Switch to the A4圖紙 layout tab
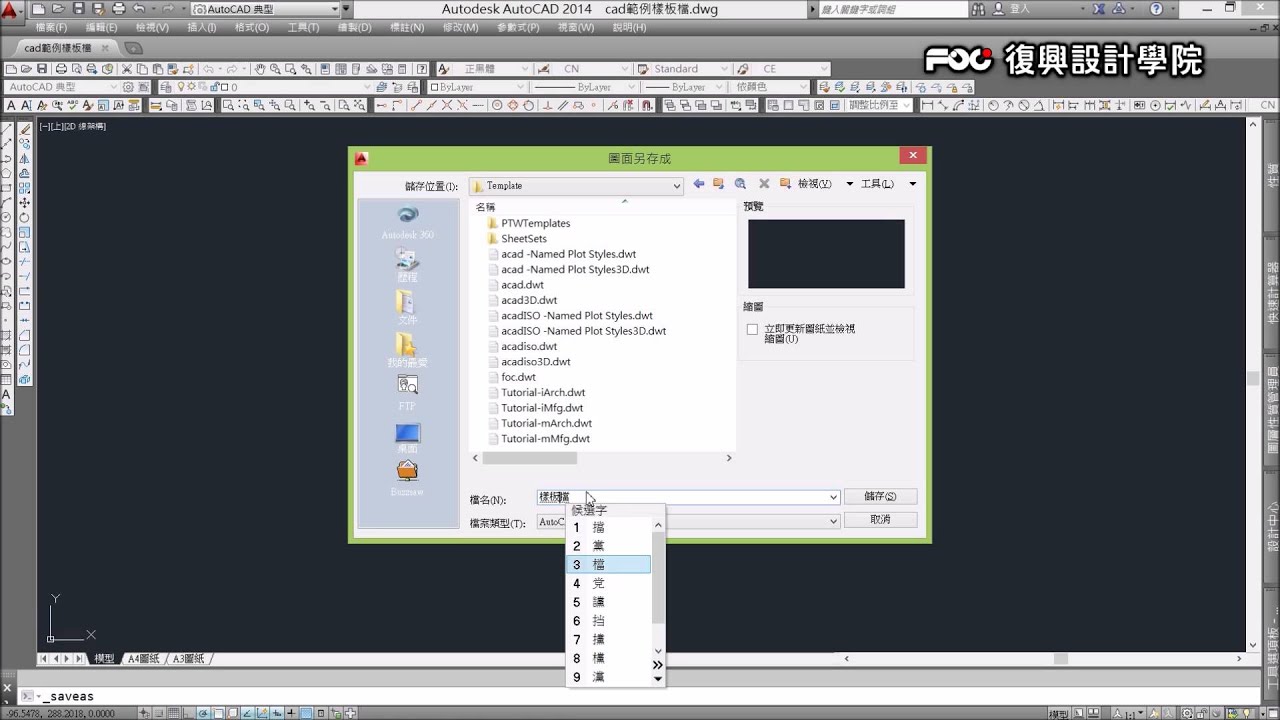1280x720 pixels. (x=143, y=659)
